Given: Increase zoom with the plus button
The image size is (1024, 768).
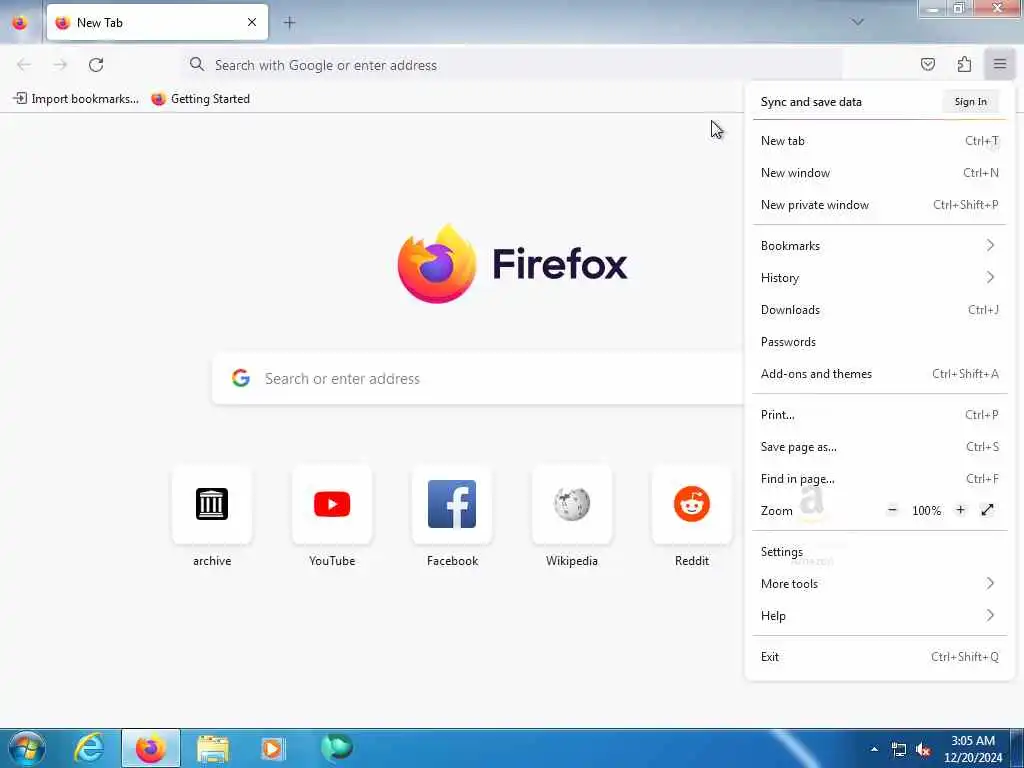Looking at the screenshot, I should [x=960, y=510].
